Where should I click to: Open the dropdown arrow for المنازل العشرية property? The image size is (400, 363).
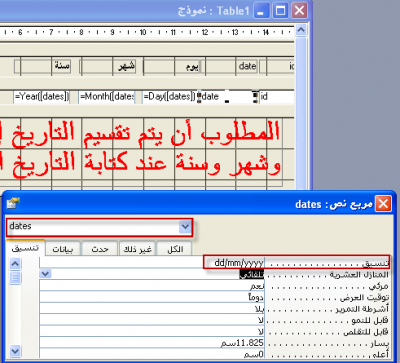click(x=45, y=274)
